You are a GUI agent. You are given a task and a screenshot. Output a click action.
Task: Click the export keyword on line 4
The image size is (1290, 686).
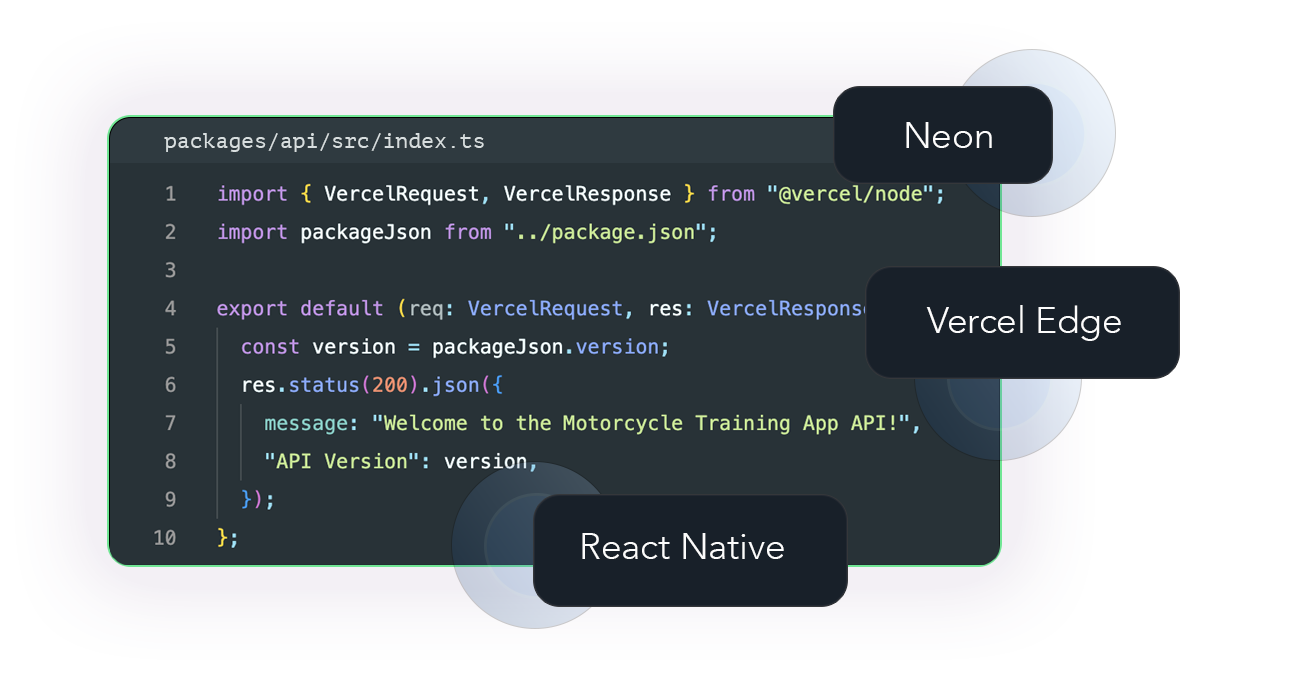pos(252,308)
